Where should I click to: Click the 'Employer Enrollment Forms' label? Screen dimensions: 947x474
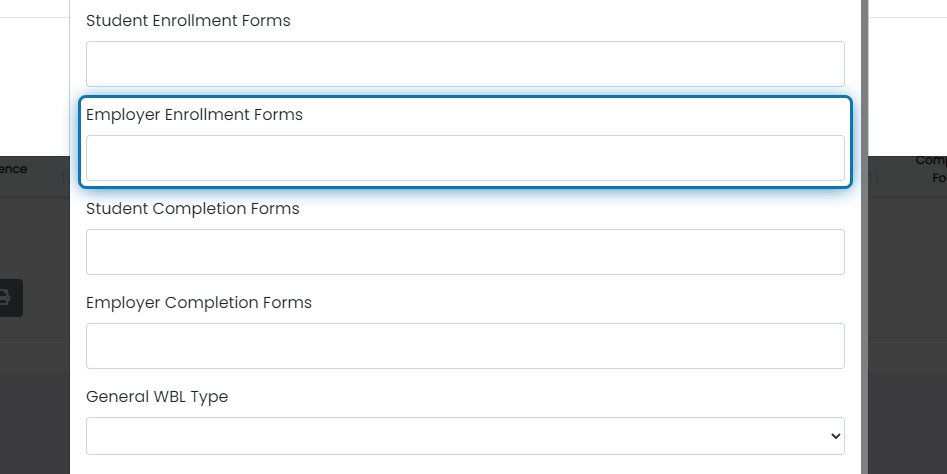click(194, 115)
